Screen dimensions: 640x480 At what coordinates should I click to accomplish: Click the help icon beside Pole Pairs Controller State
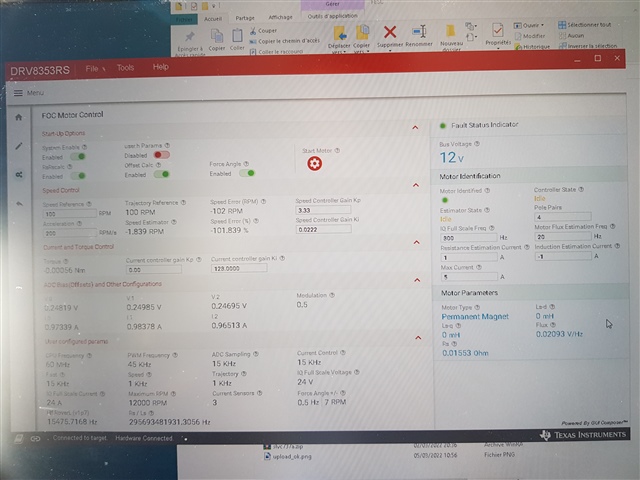click(x=581, y=189)
